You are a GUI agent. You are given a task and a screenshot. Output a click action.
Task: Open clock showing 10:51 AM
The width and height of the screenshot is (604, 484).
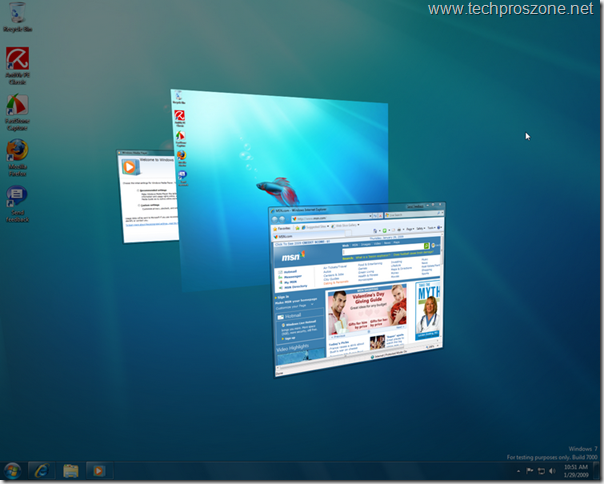click(576, 471)
